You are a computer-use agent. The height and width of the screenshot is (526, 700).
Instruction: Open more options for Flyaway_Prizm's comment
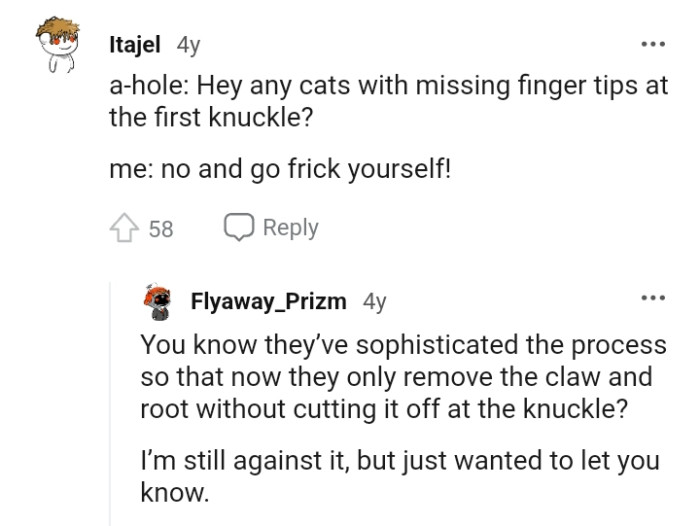pos(653,299)
